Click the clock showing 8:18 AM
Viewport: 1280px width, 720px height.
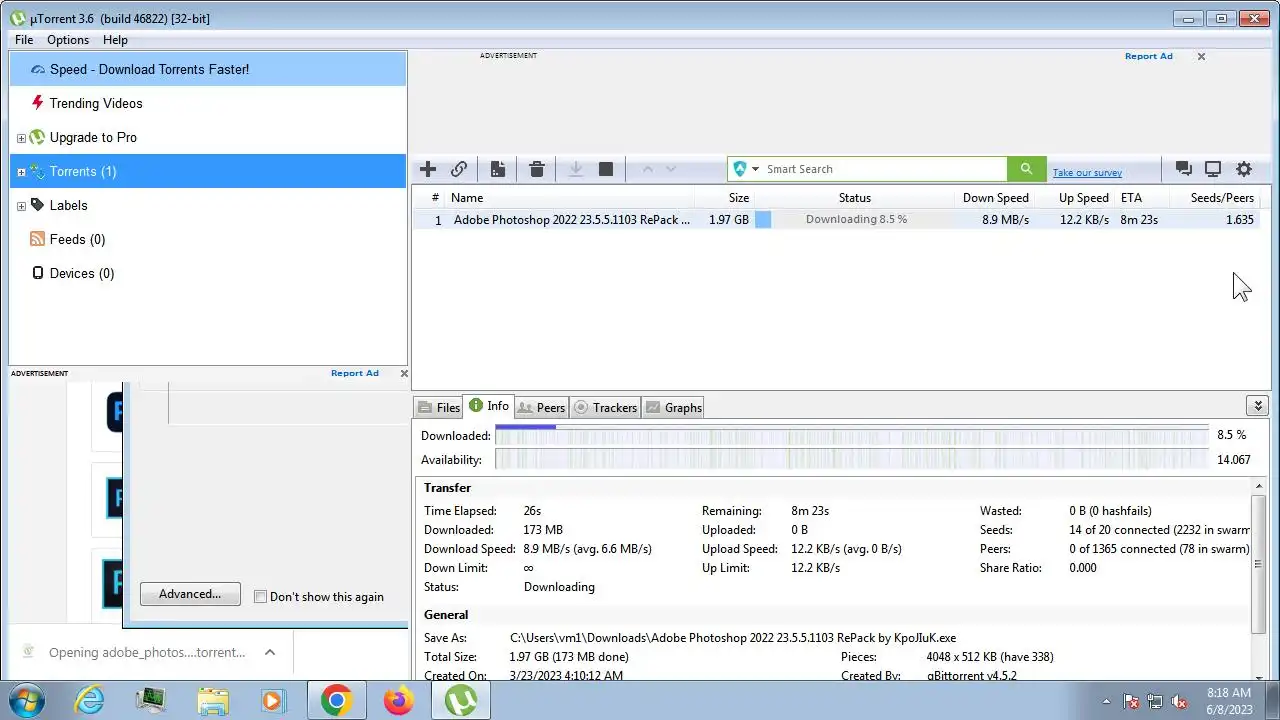(x=1228, y=692)
